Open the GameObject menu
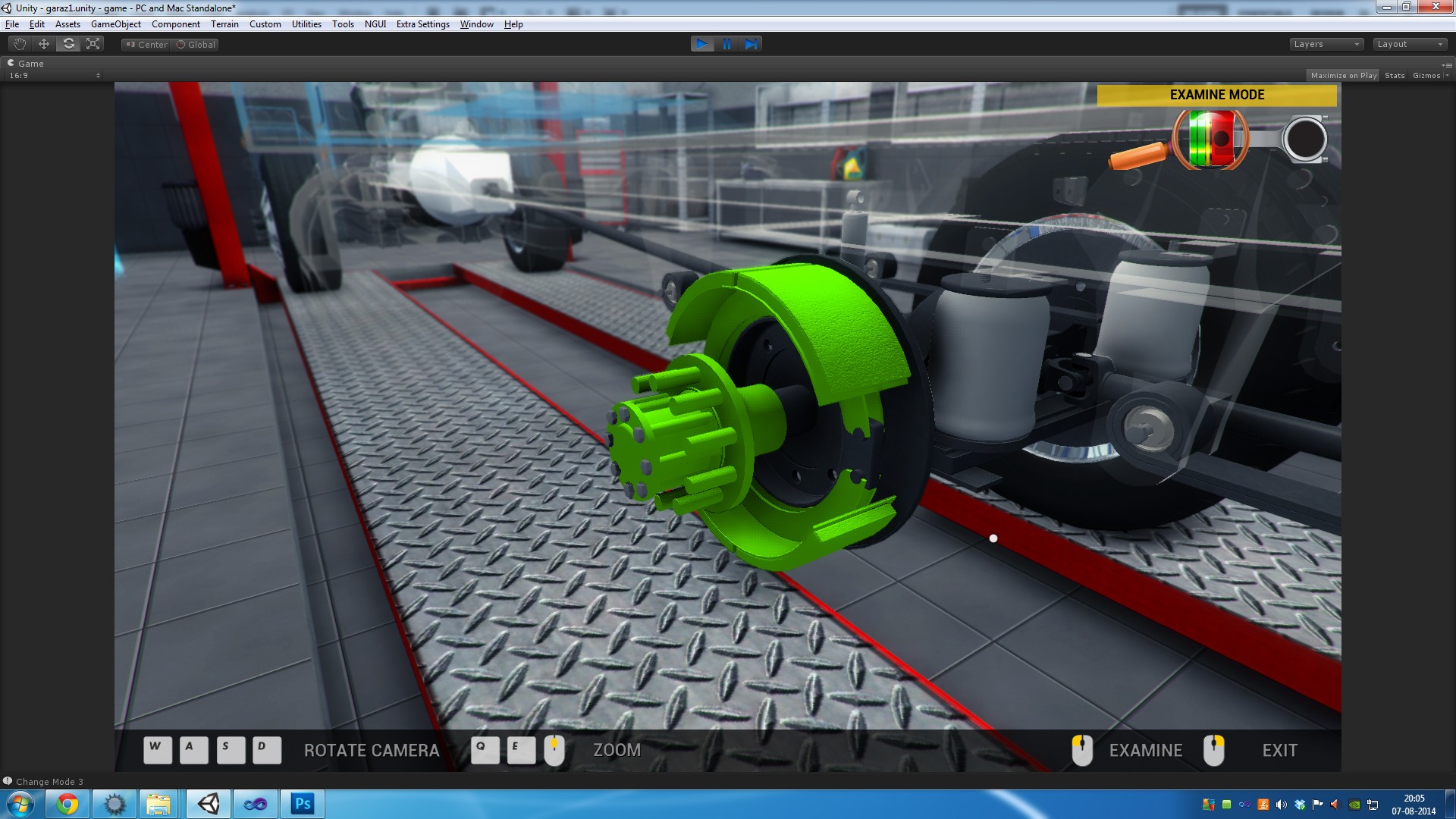Image resolution: width=1456 pixels, height=819 pixels. pos(115,24)
